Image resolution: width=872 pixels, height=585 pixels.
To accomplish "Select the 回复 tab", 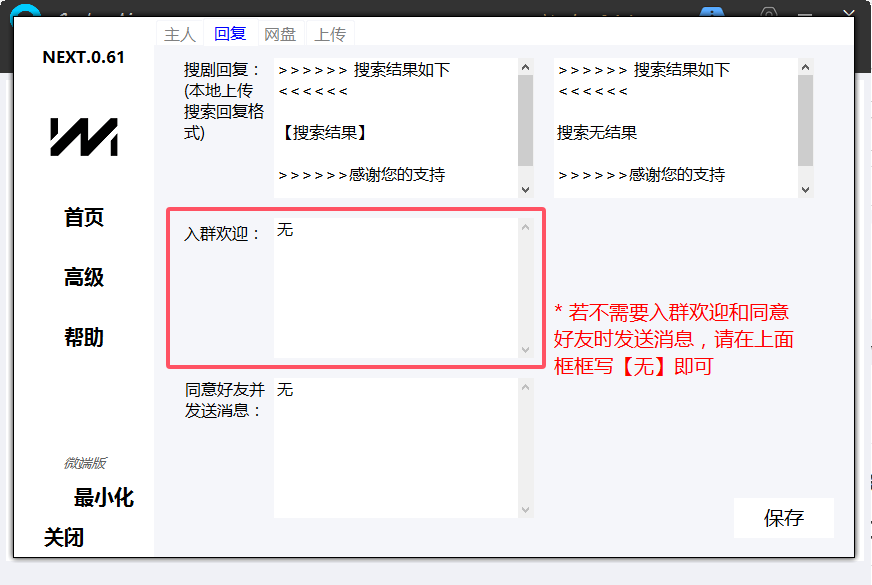I will coord(230,33).
